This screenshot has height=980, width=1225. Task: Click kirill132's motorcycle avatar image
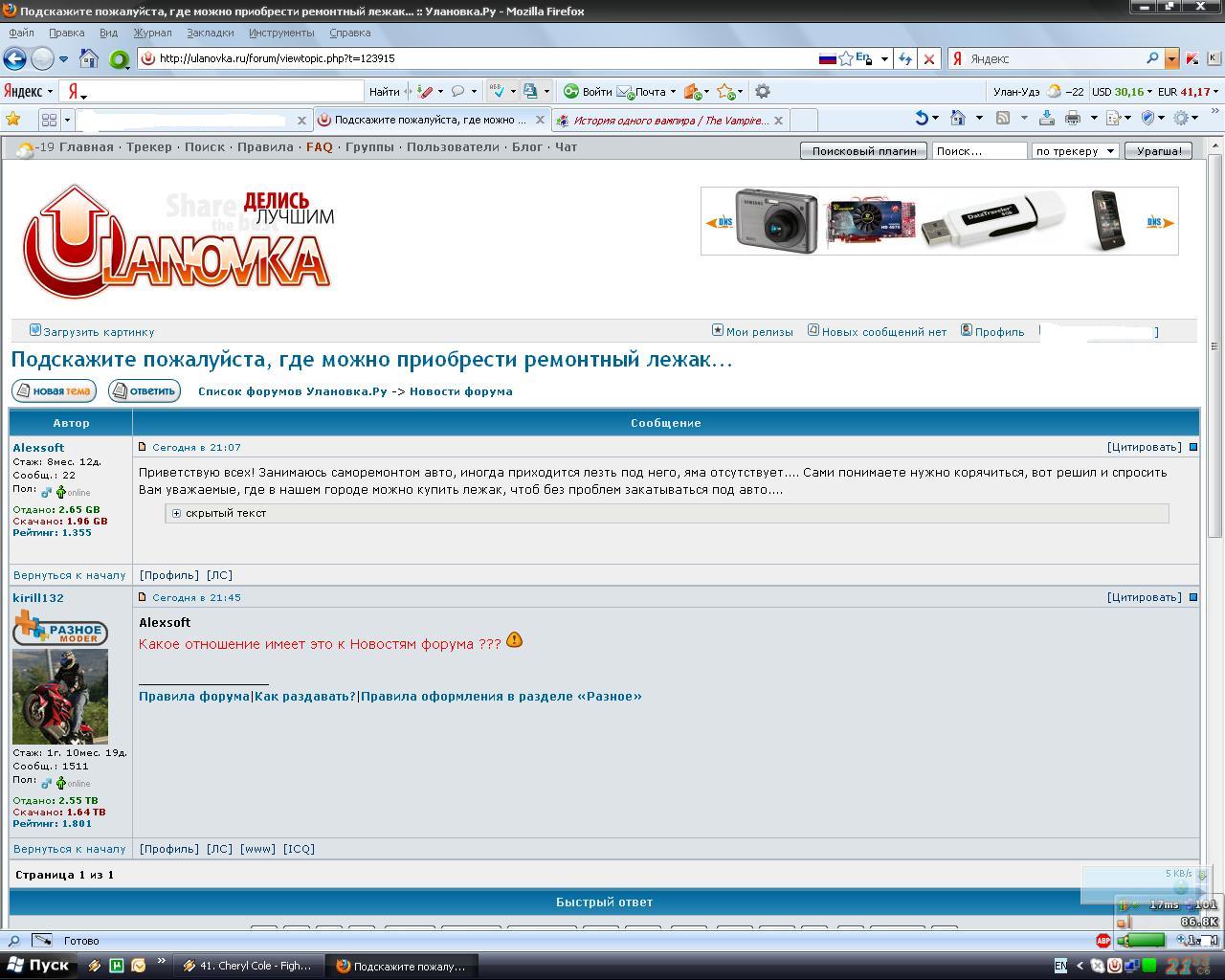click(60, 696)
